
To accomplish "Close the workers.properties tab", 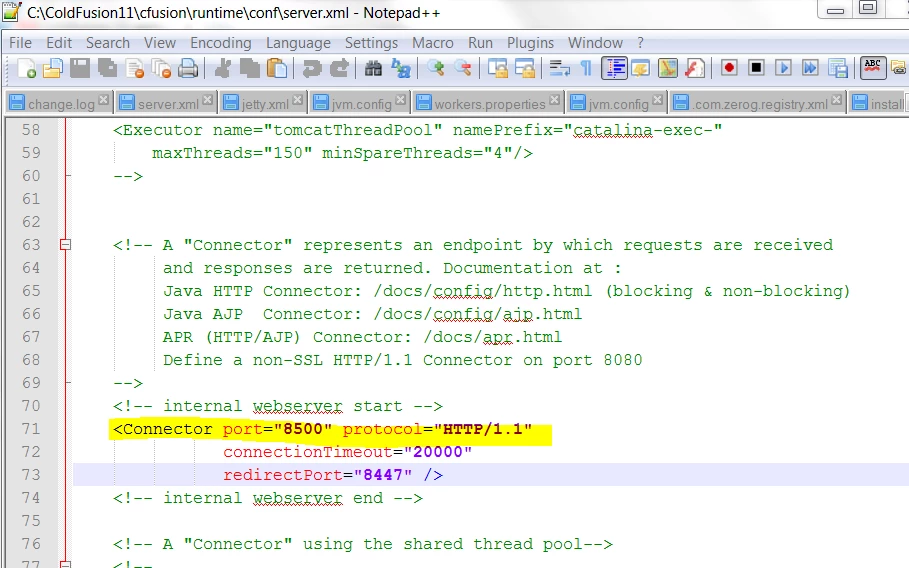I will click(x=554, y=100).
